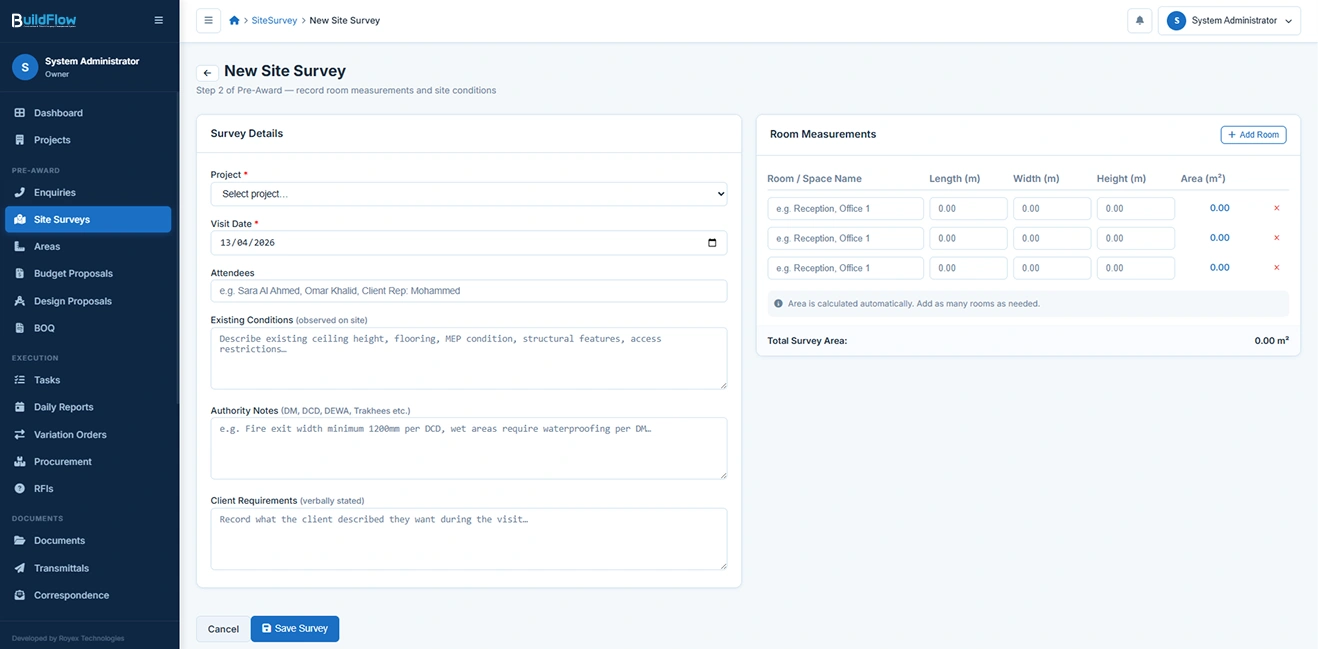Delete the third room measurement row
Screen dimensions: 1318x649
coord(1276,268)
